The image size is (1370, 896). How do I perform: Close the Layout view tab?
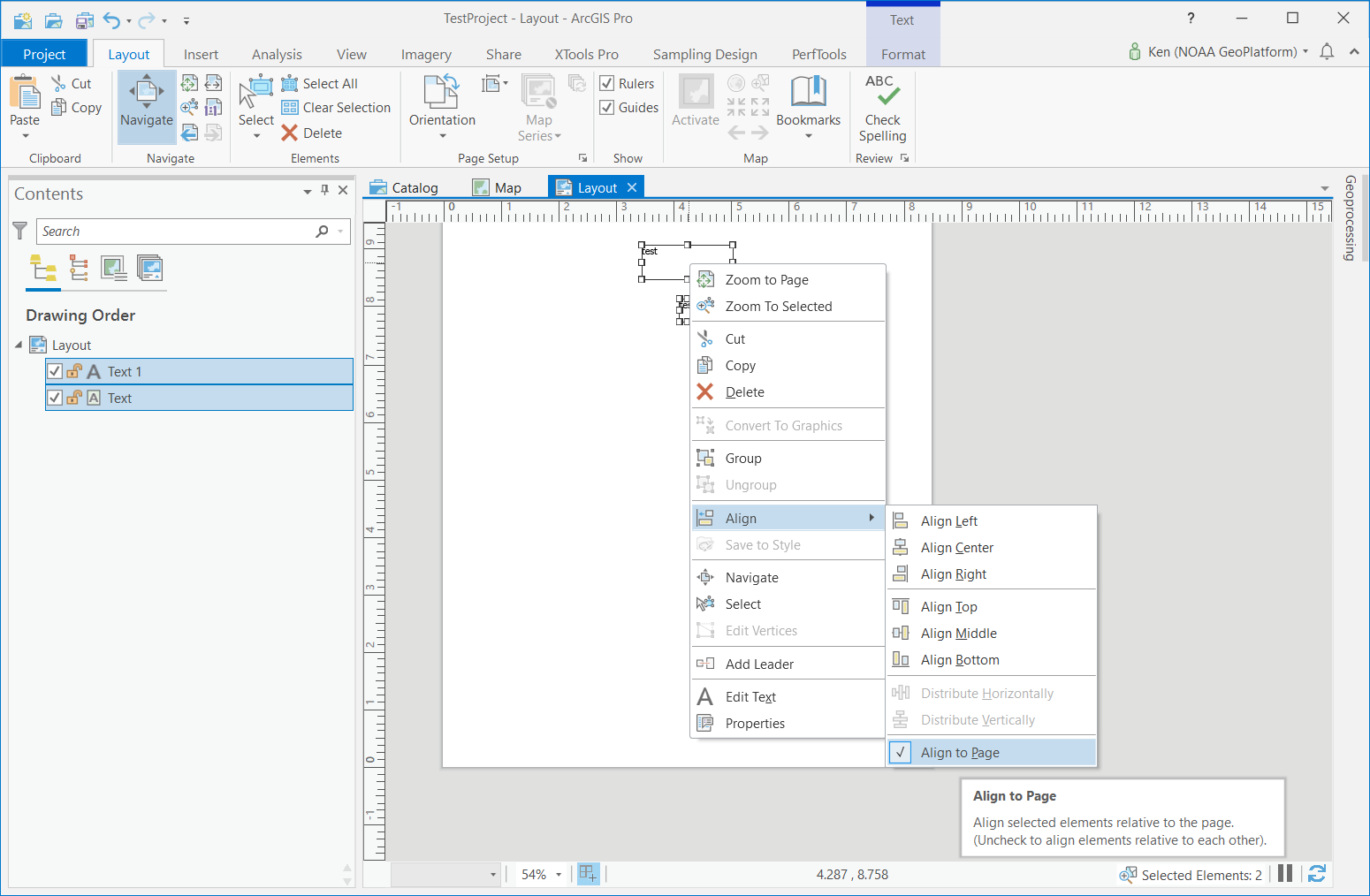632,187
